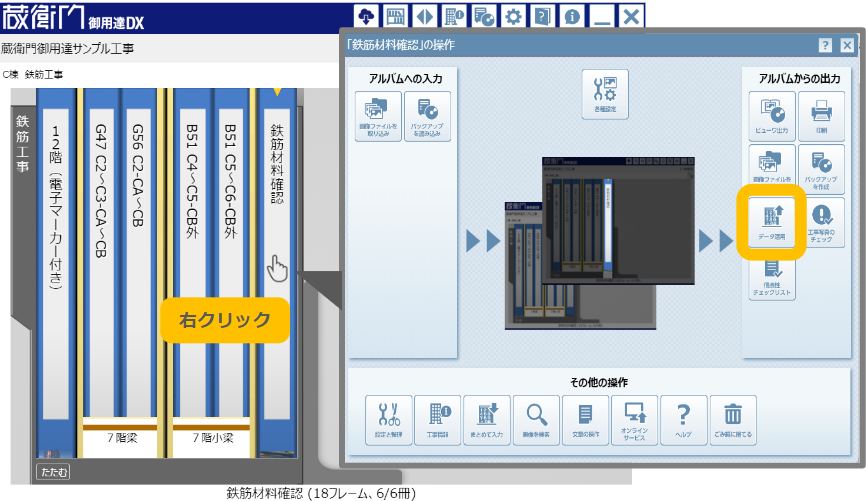
Task: Click まとめて入力 batch input button
Action: [x=487, y=420]
